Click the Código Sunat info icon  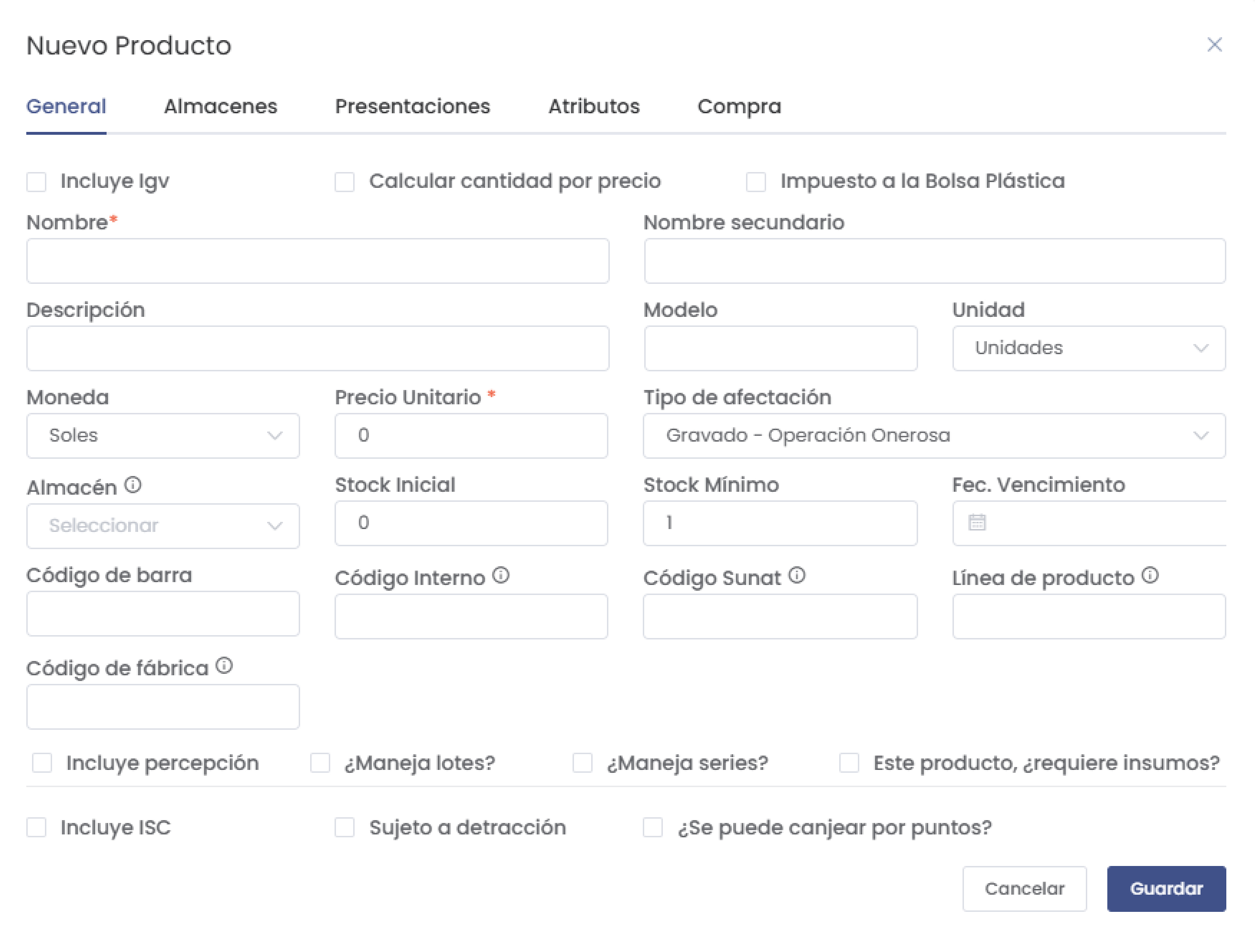click(797, 576)
